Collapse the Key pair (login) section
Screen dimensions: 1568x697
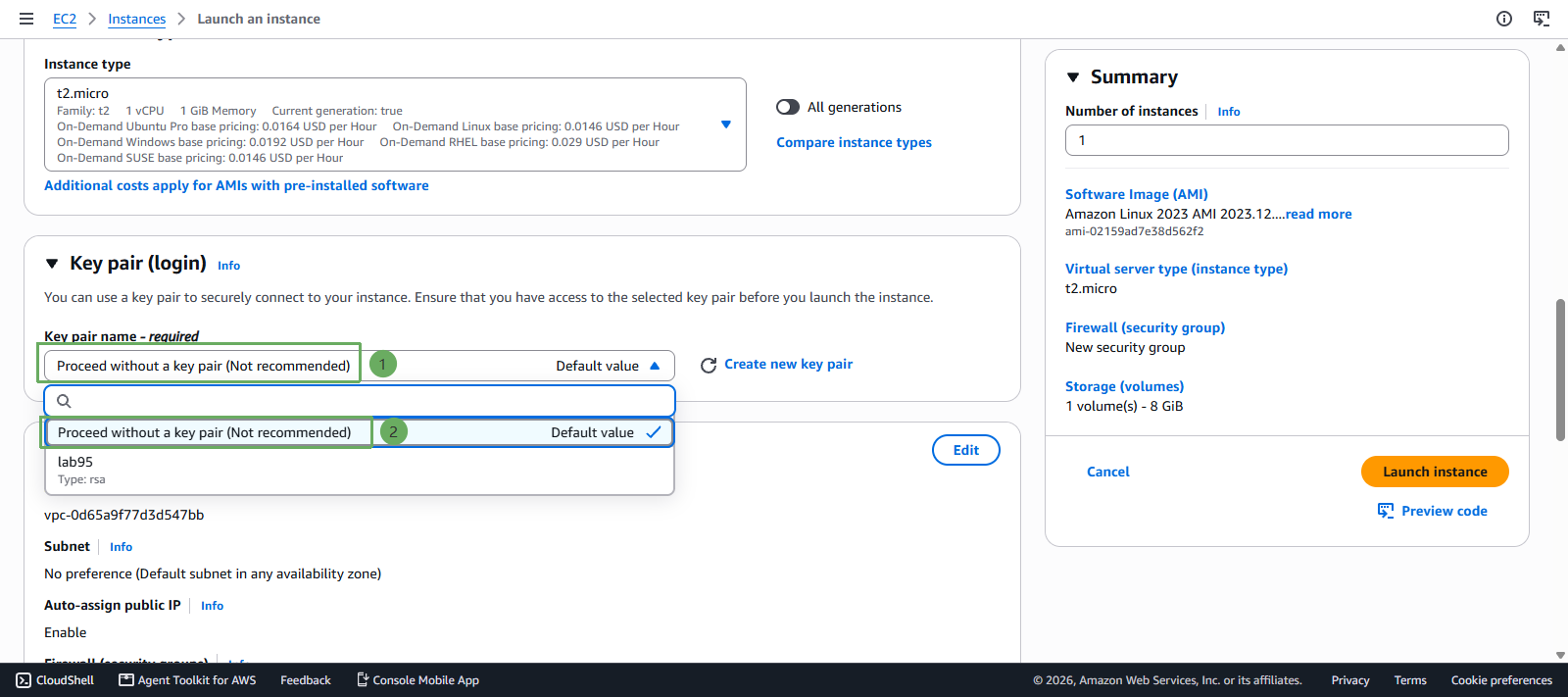coord(52,263)
